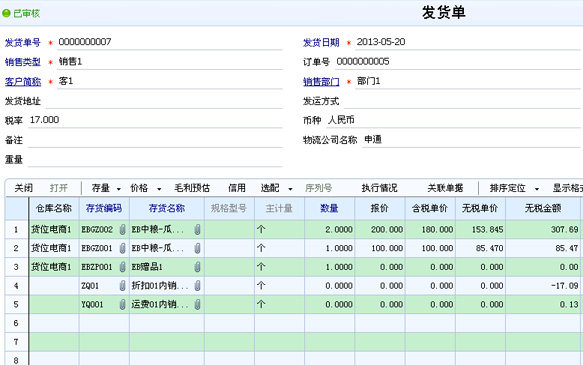Click the 发货单号 field with 0000000007
Screen dimensions: 583x365
pos(170,42)
